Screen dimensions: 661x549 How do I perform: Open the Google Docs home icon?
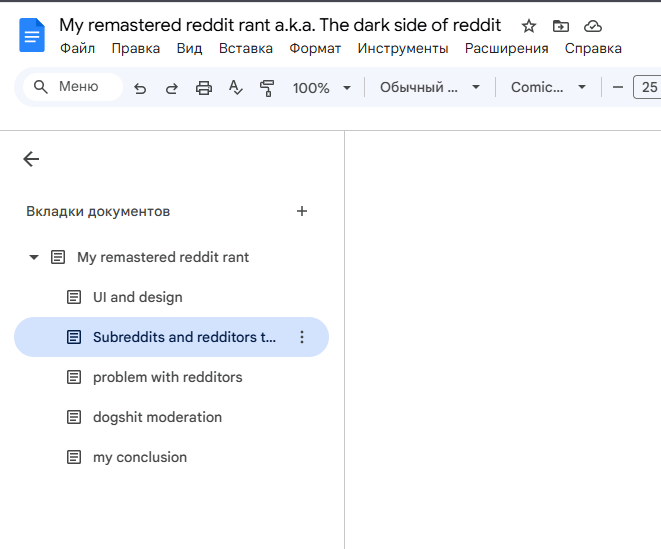[32, 35]
